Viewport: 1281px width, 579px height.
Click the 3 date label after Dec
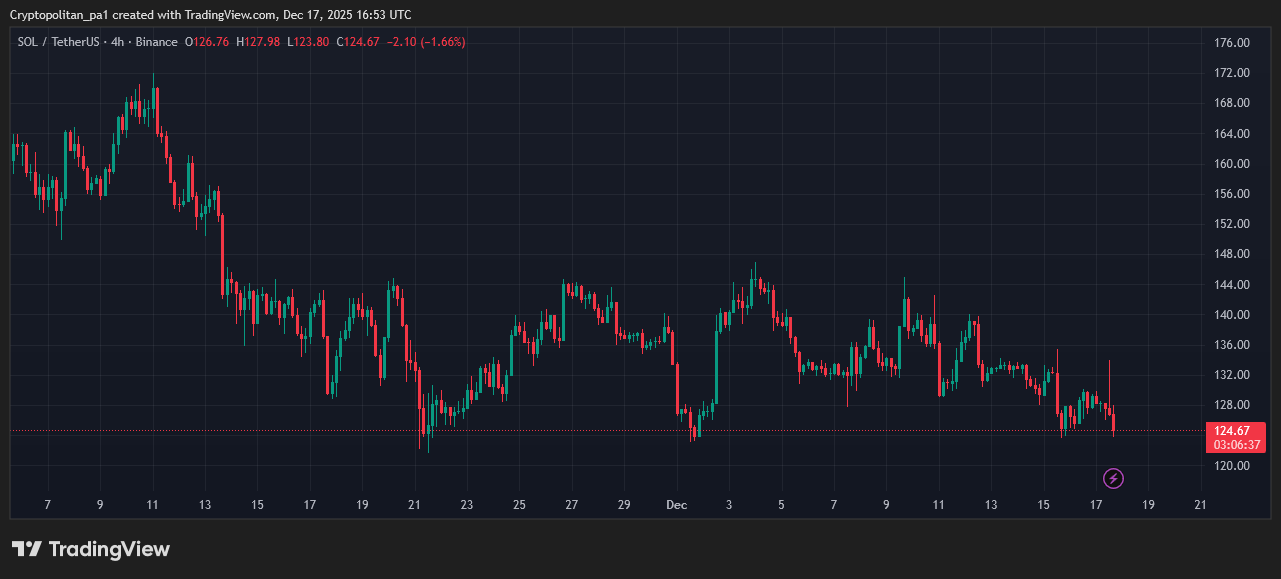[729, 505]
